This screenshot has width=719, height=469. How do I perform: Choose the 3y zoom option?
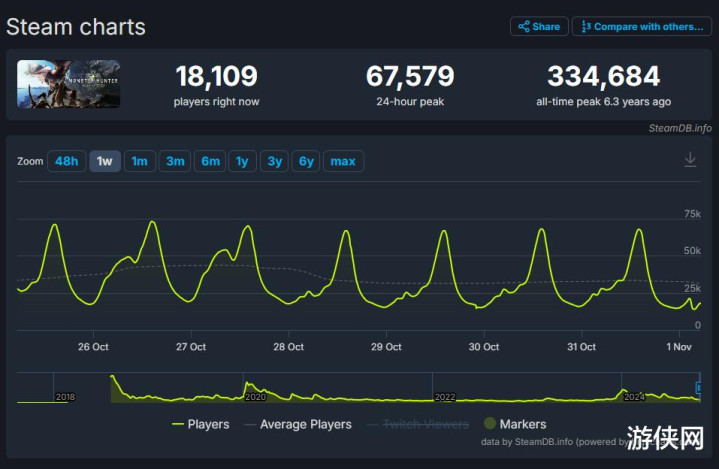[274, 161]
